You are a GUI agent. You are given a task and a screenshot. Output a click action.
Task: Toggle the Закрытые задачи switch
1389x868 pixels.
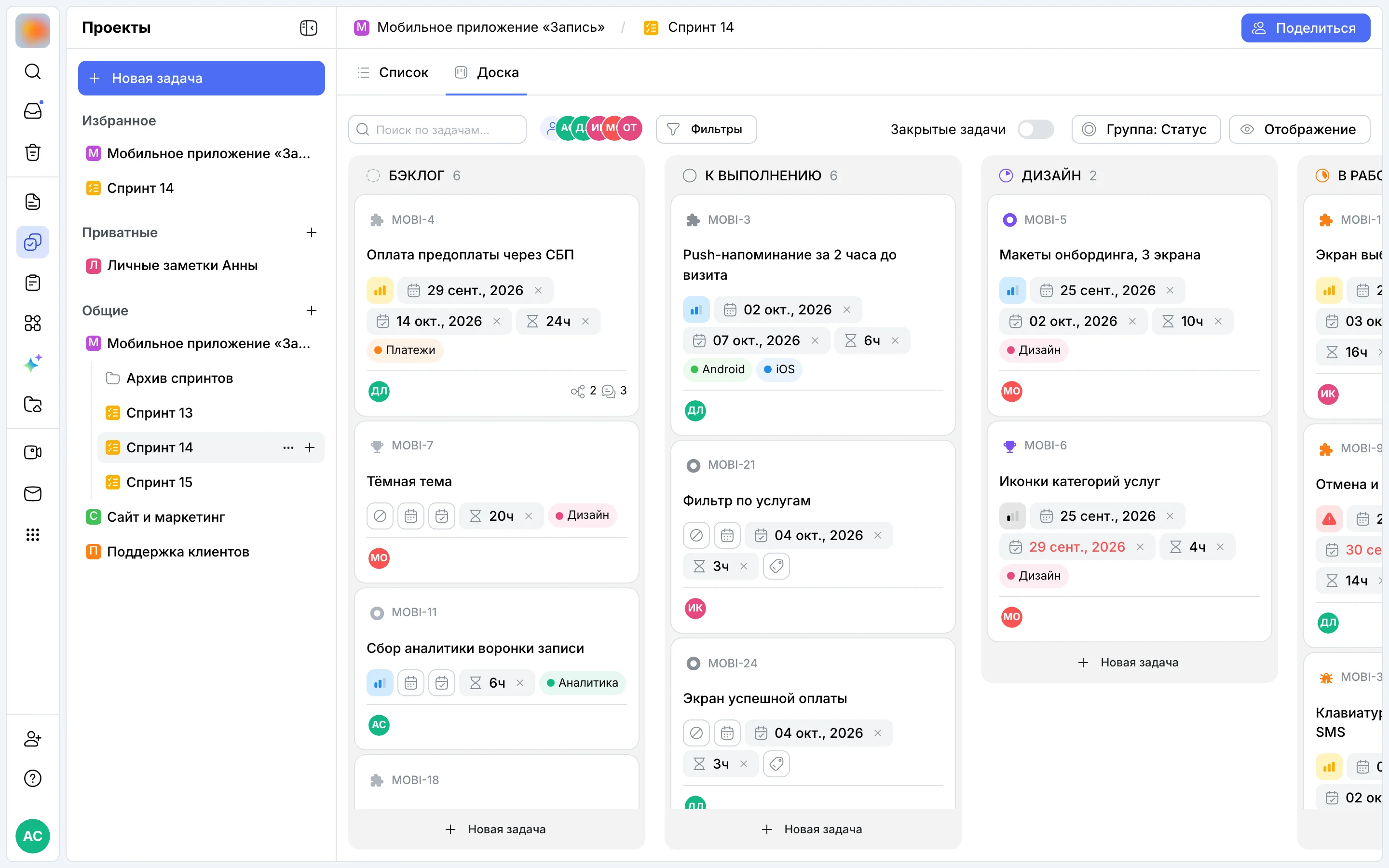click(x=1035, y=129)
